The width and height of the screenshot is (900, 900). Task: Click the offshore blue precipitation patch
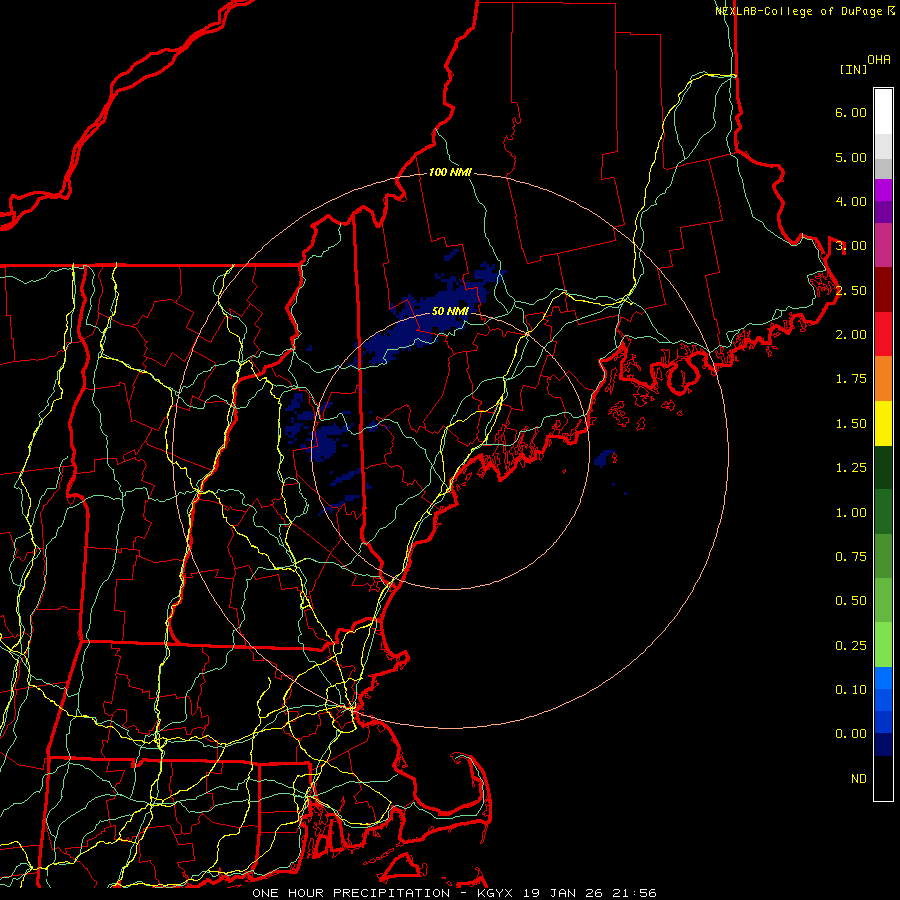point(605,458)
